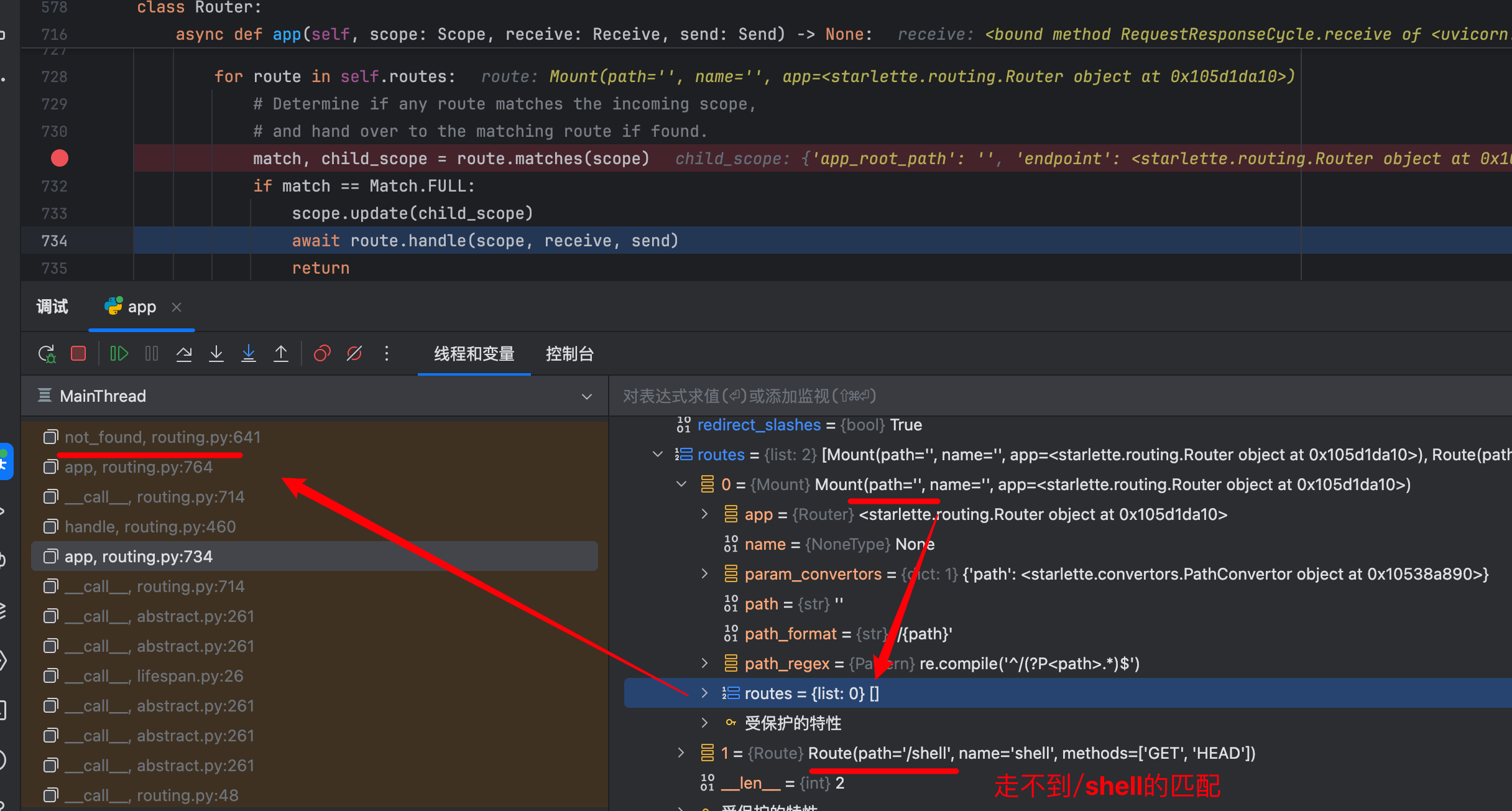Click the 调试 tool window title
The width and height of the screenshot is (1512, 811).
[52, 307]
